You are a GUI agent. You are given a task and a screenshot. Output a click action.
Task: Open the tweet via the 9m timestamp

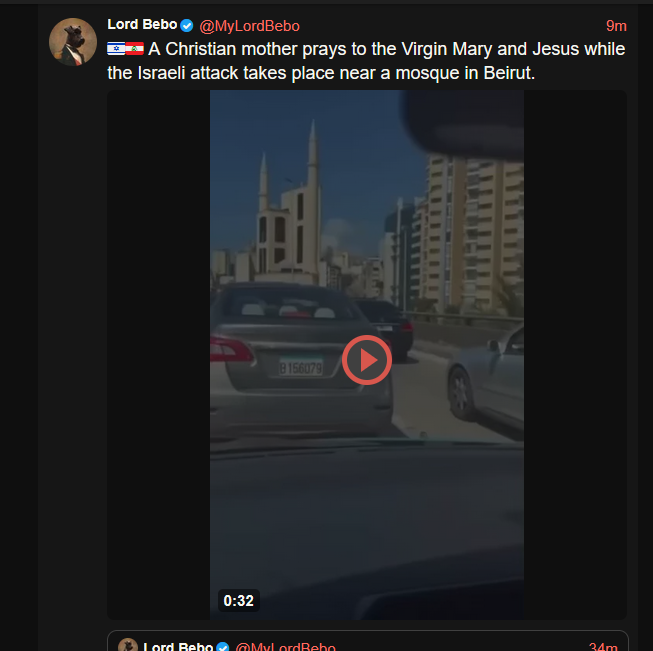coord(616,26)
